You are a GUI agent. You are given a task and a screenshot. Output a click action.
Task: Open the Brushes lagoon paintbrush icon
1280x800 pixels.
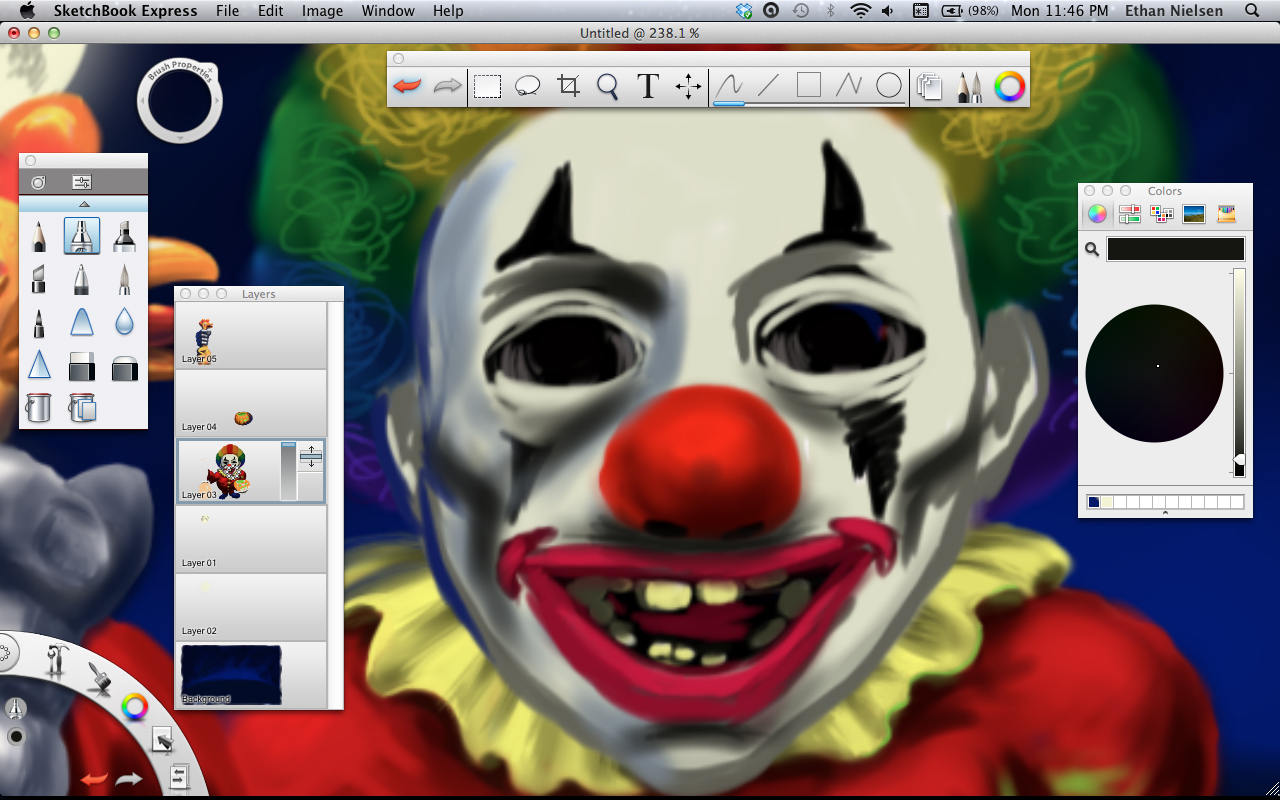pos(98,678)
